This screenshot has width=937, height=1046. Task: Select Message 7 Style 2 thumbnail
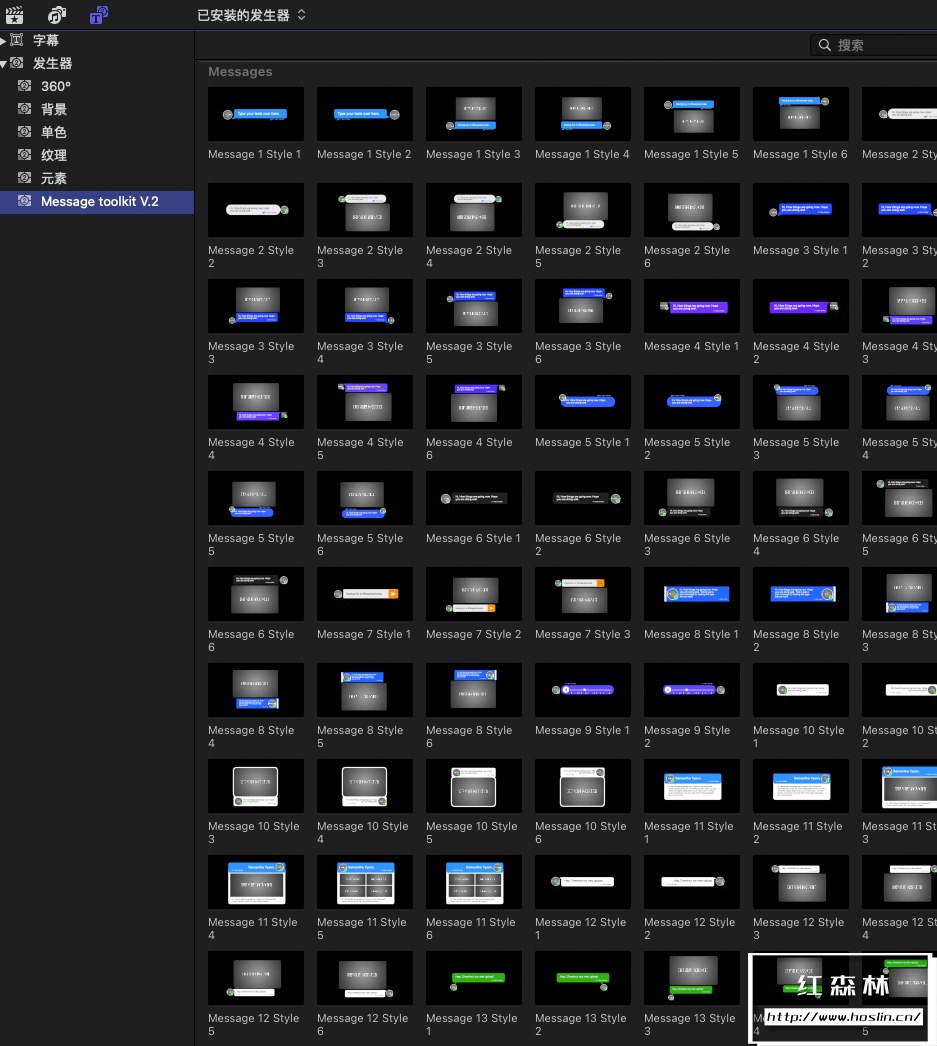[474, 594]
